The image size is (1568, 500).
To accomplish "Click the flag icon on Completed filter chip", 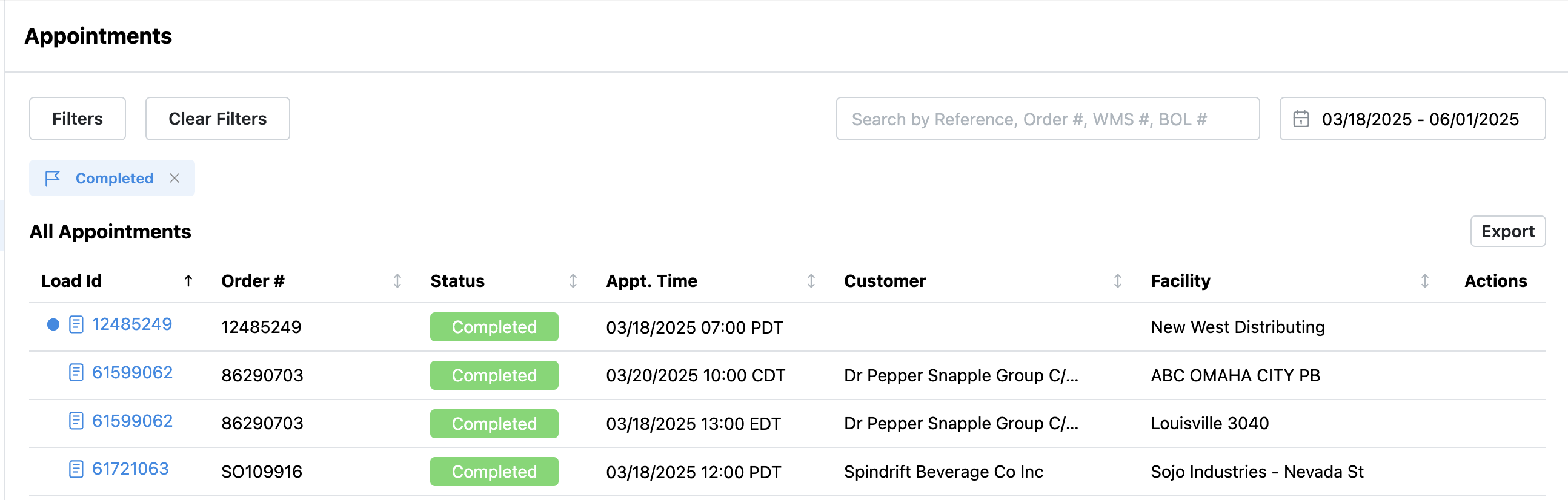I will 52,178.
